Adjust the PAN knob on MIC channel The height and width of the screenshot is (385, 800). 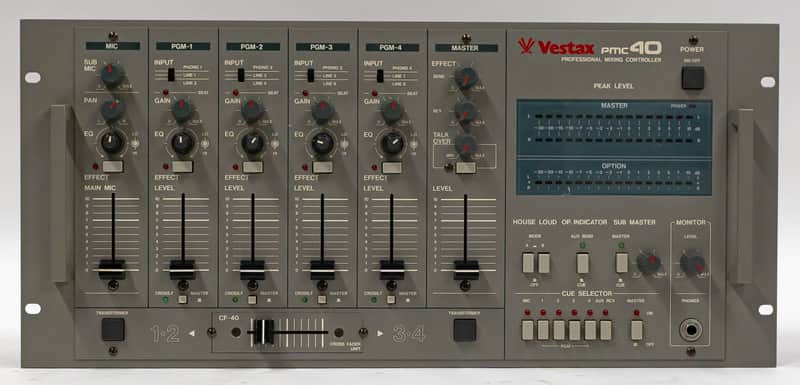coord(112,109)
